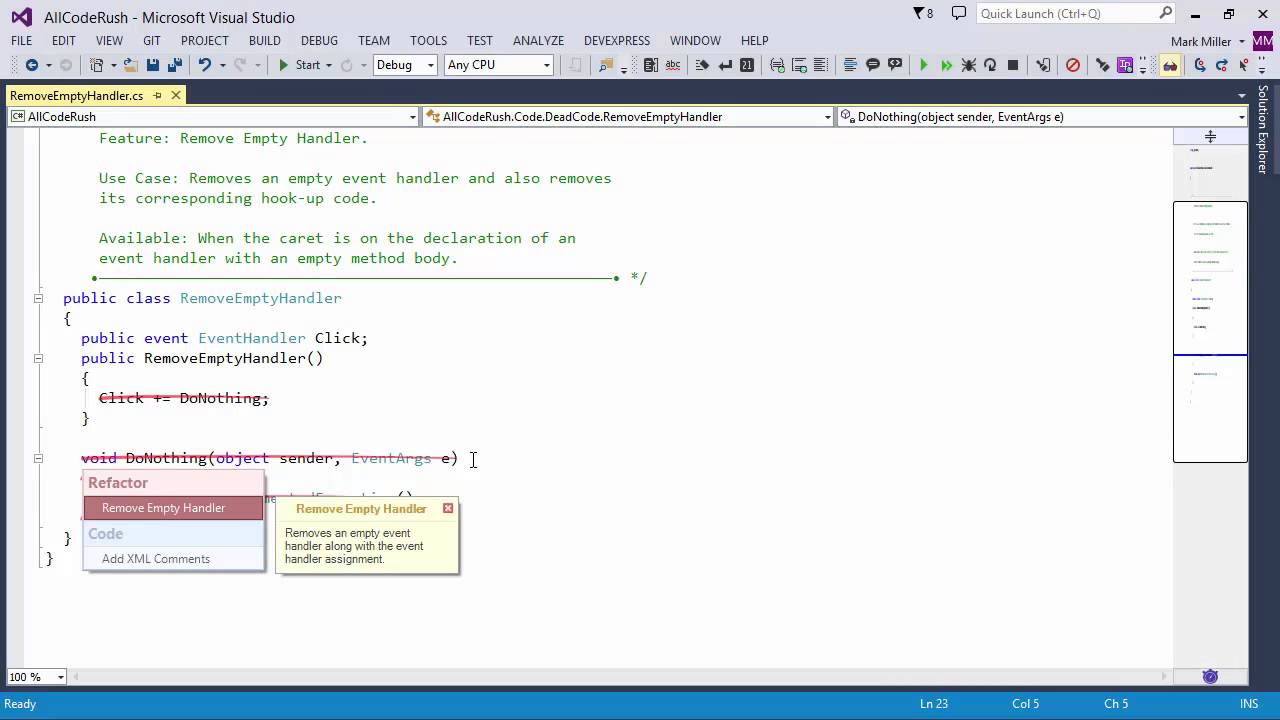This screenshot has height=720, width=1280.
Task: Click the Col 5 status bar entry
Action: tap(1025, 704)
